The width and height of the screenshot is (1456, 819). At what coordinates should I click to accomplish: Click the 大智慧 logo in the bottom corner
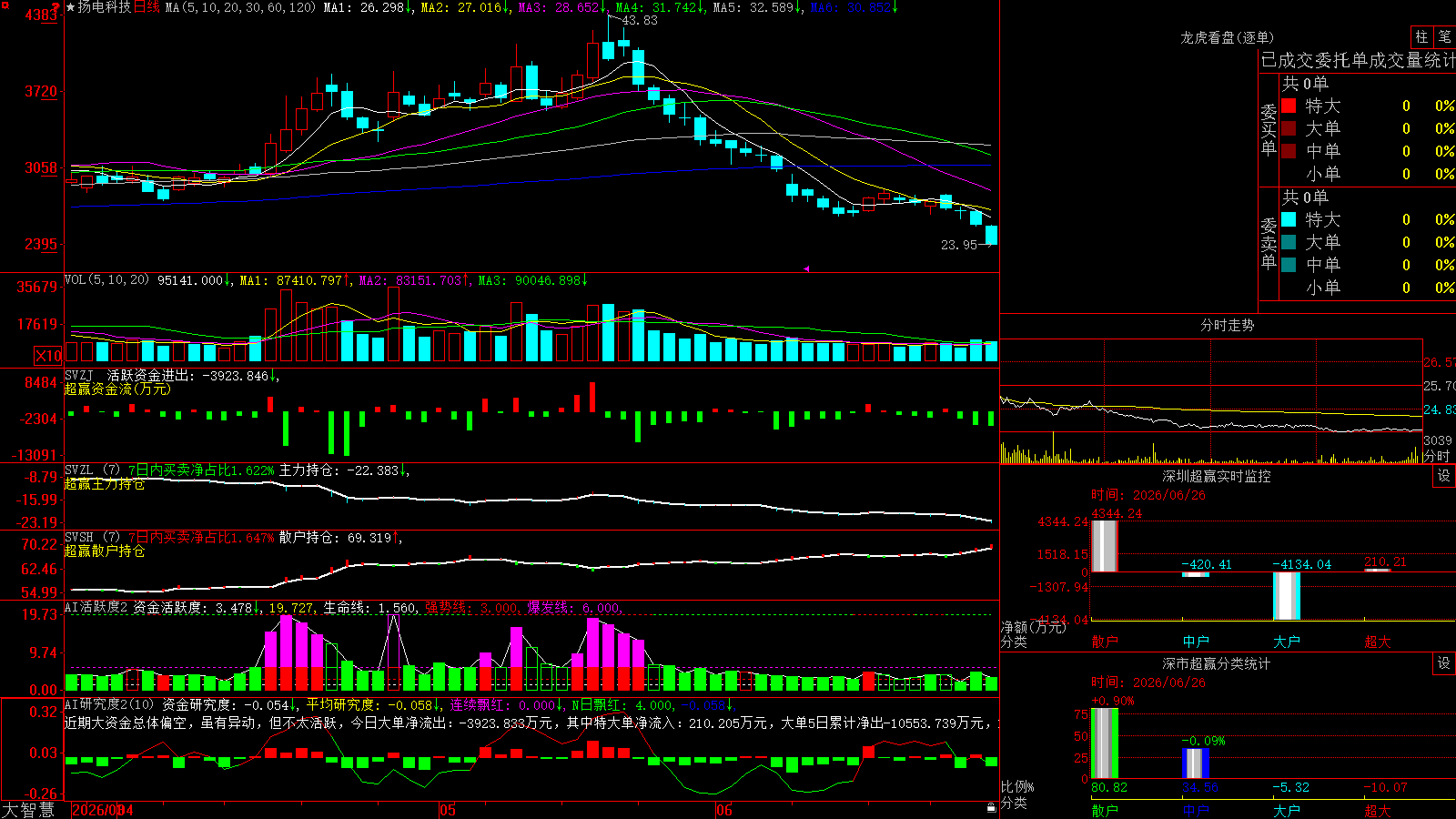(28, 809)
